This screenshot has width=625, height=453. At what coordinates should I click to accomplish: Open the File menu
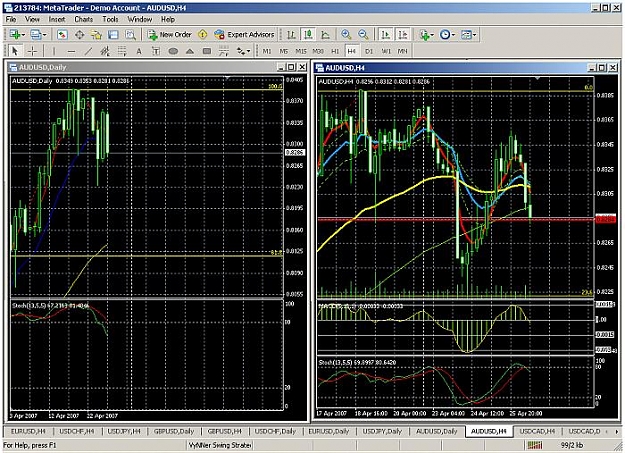tap(11, 19)
